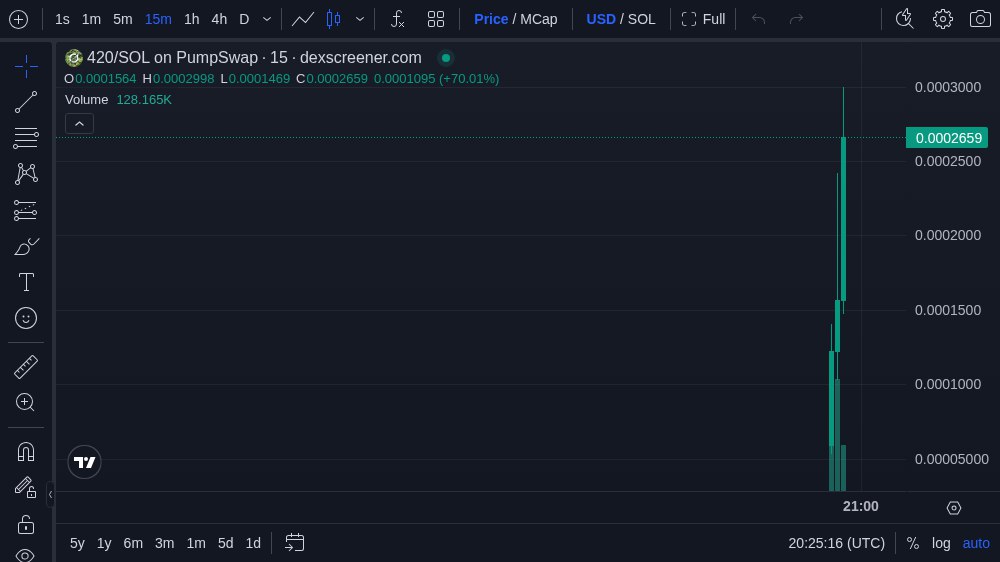1000x562 pixels.
Task: Switch chart to MCap view
Action: pos(538,19)
